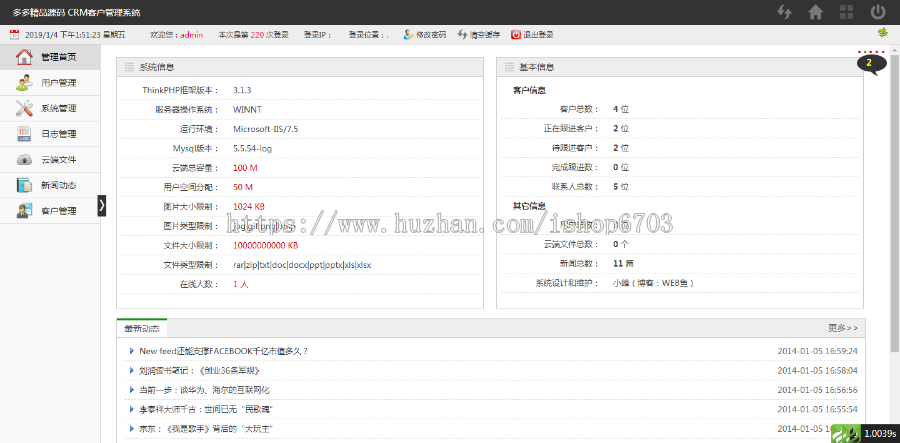Click 小峰（博客：WEB鱼）maintainer text
The image size is (900, 443).
click(654, 283)
